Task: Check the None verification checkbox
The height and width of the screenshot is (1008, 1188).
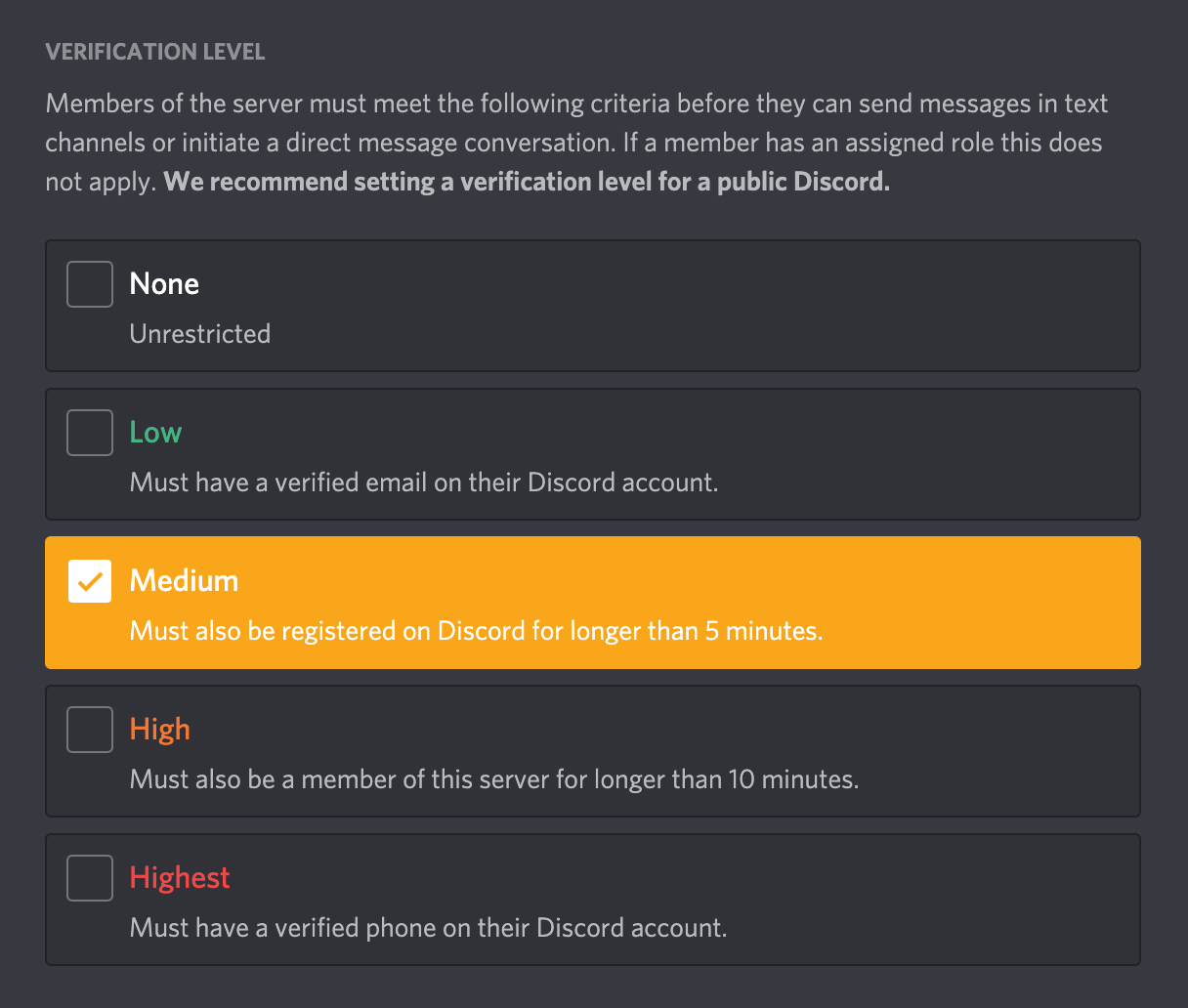Action: [89, 283]
